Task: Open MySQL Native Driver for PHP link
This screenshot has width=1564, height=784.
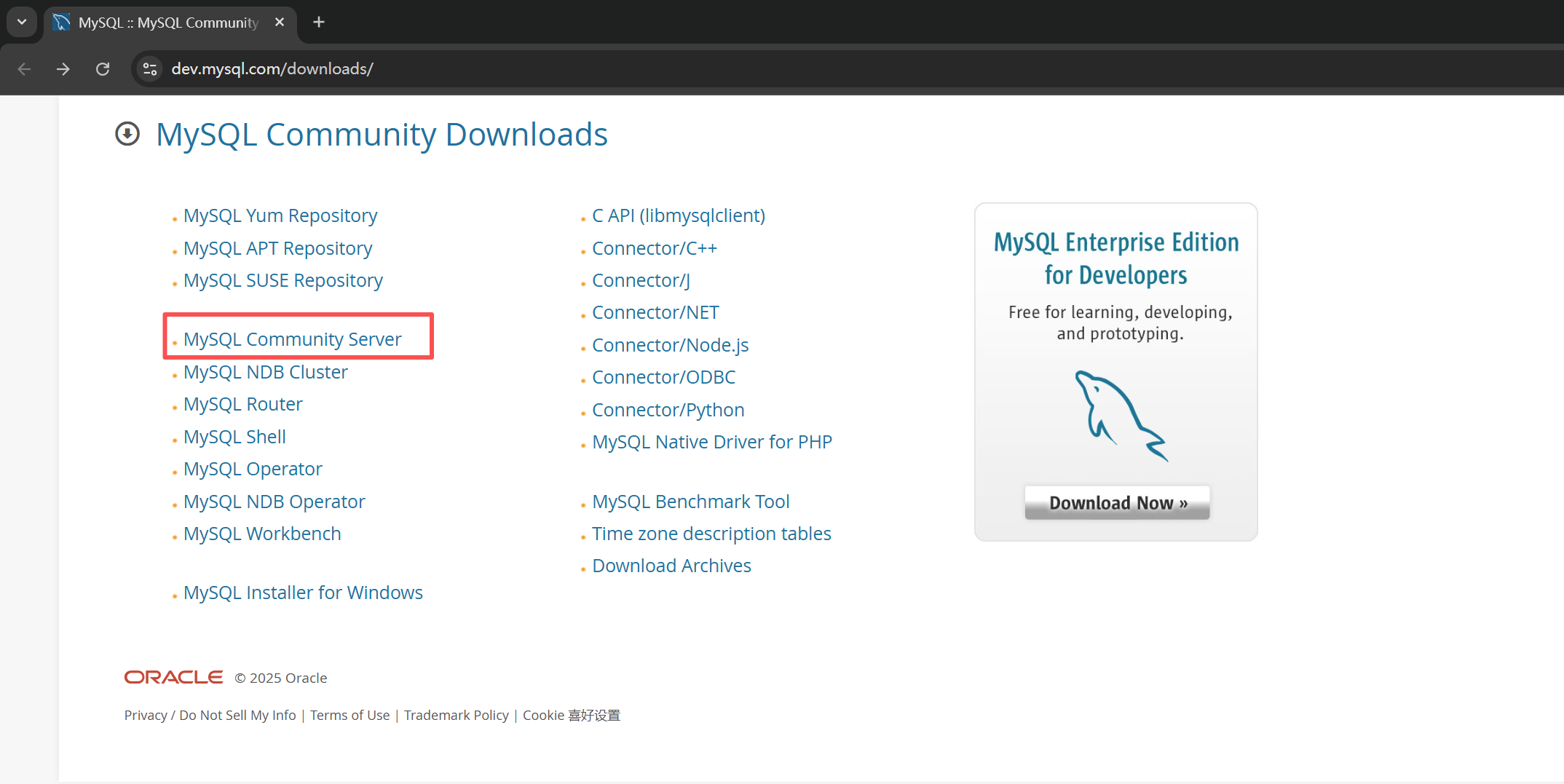Action: pyautogui.click(x=712, y=443)
